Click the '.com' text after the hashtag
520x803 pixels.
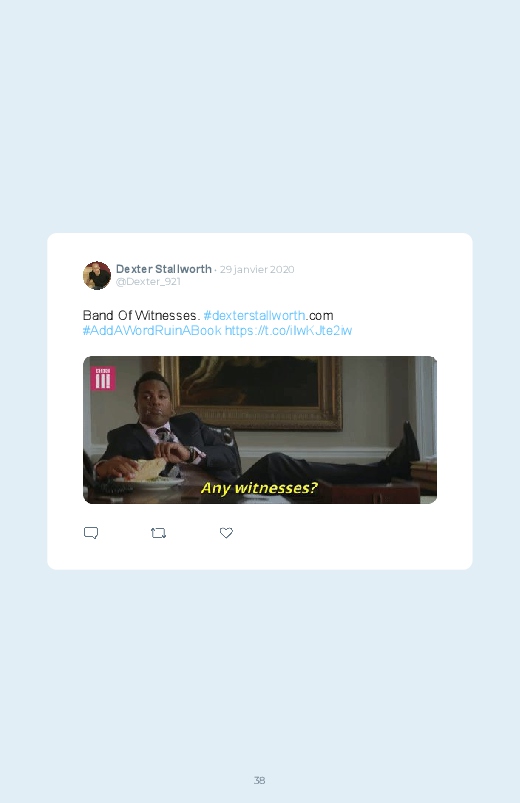[x=320, y=315]
